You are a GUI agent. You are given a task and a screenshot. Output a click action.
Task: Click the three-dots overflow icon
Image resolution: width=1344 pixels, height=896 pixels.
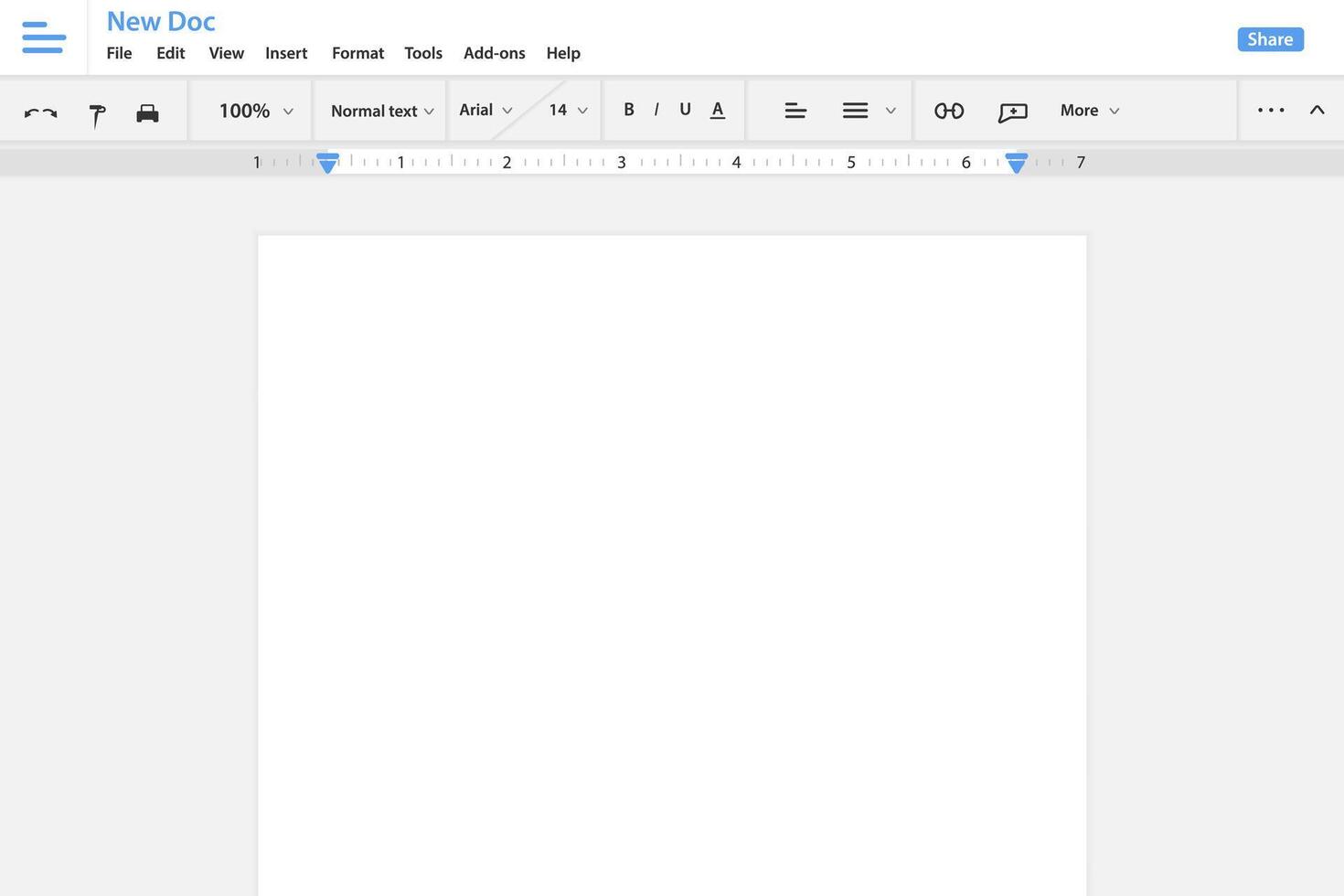click(1271, 110)
